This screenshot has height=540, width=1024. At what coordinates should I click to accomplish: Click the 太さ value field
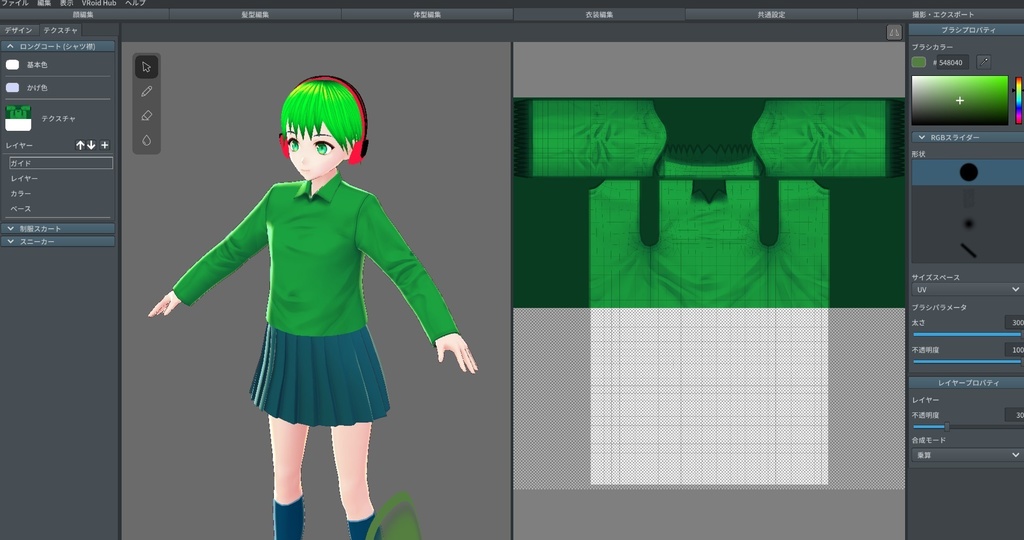[x=1014, y=323]
